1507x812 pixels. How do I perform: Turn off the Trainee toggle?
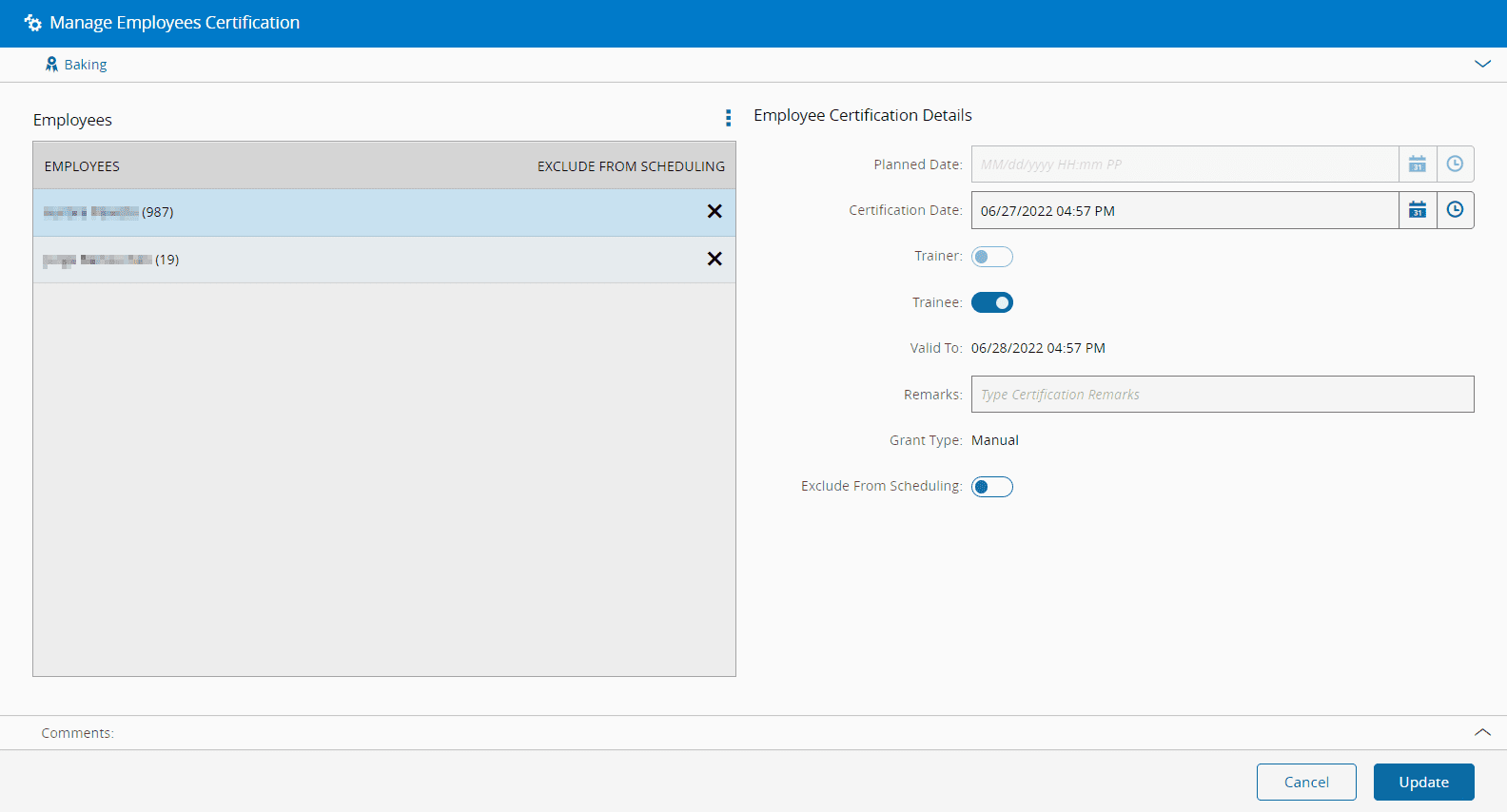coord(991,302)
